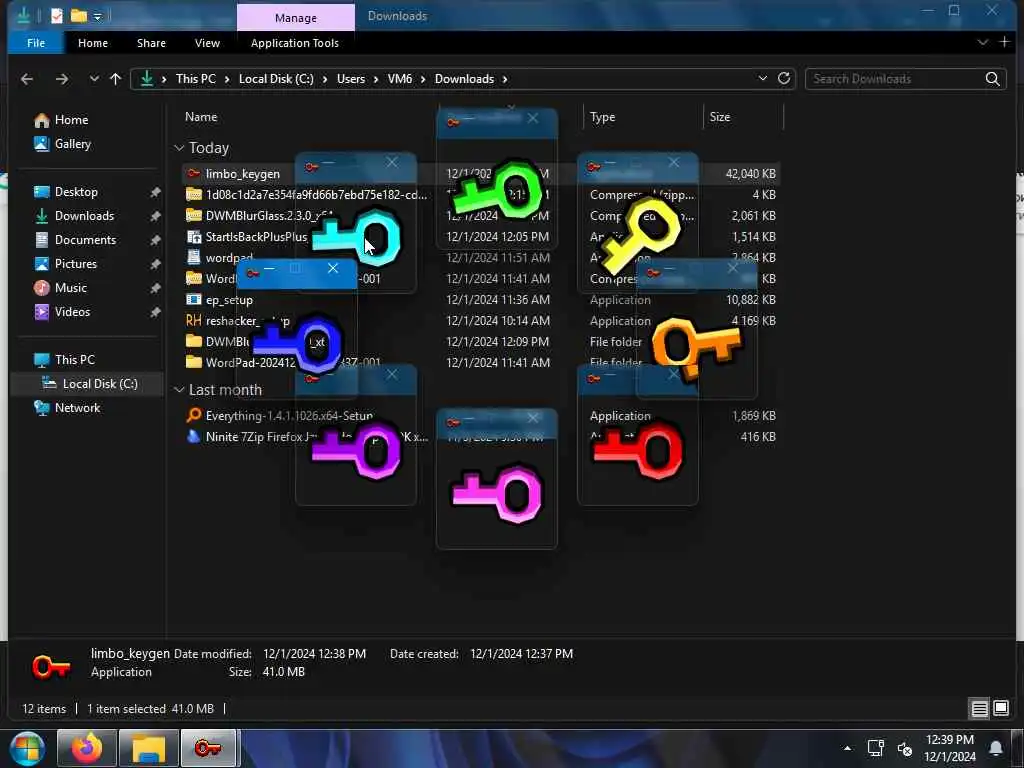
Task: Switch to the Home ribbon tab
Action: pos(93,43)
